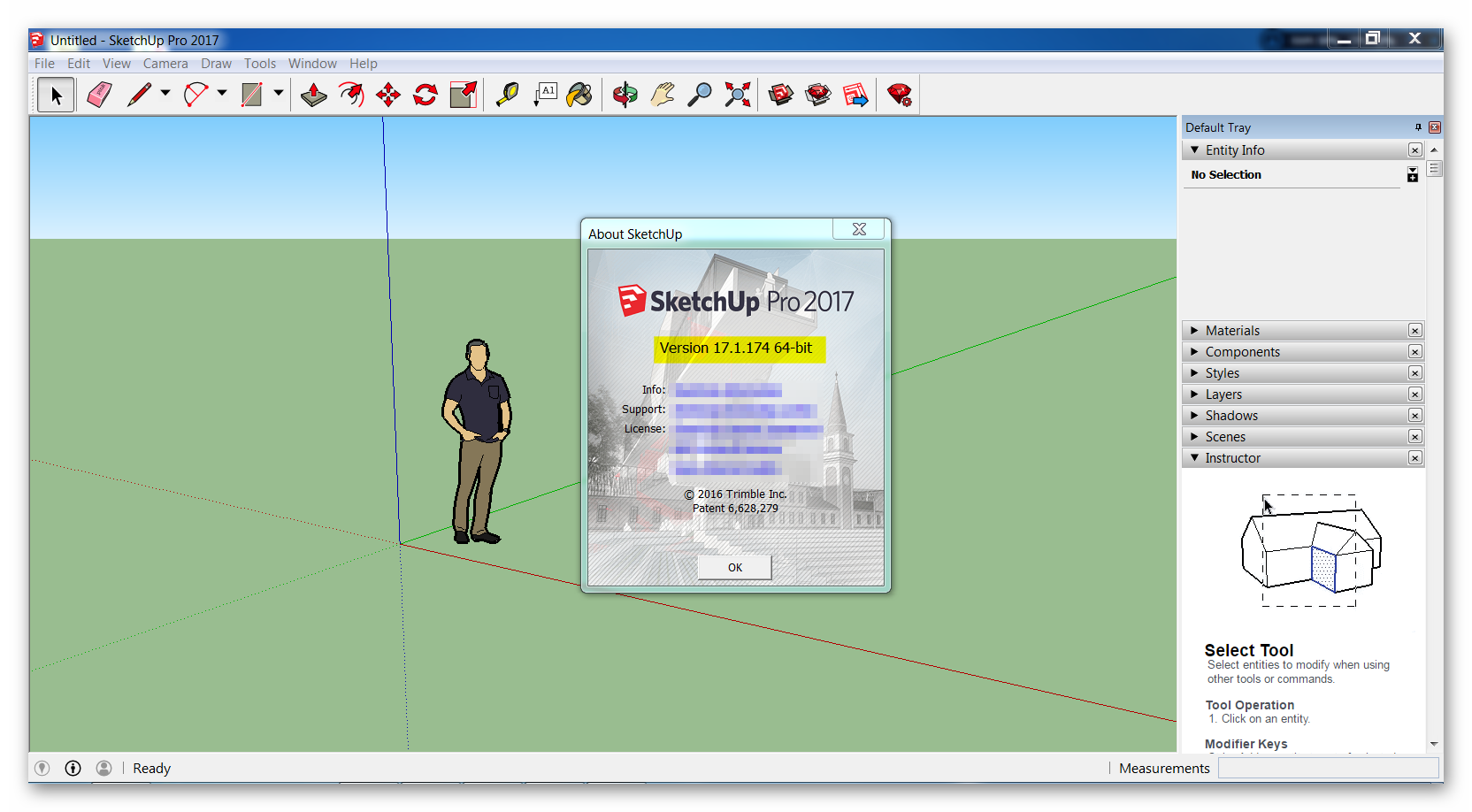The image size is (1472, 812).
Task: Choose the Line pencil tool
Action: (140, 95)
